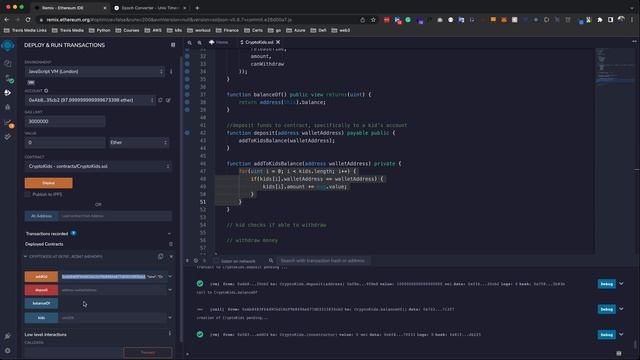Open the Environment dropdown
This screenshot has width=640, height=360.
click(x=95, y=71)
